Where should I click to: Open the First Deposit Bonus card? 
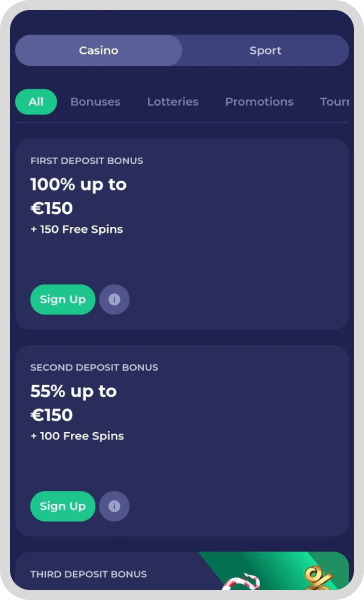tap(182, 234)
